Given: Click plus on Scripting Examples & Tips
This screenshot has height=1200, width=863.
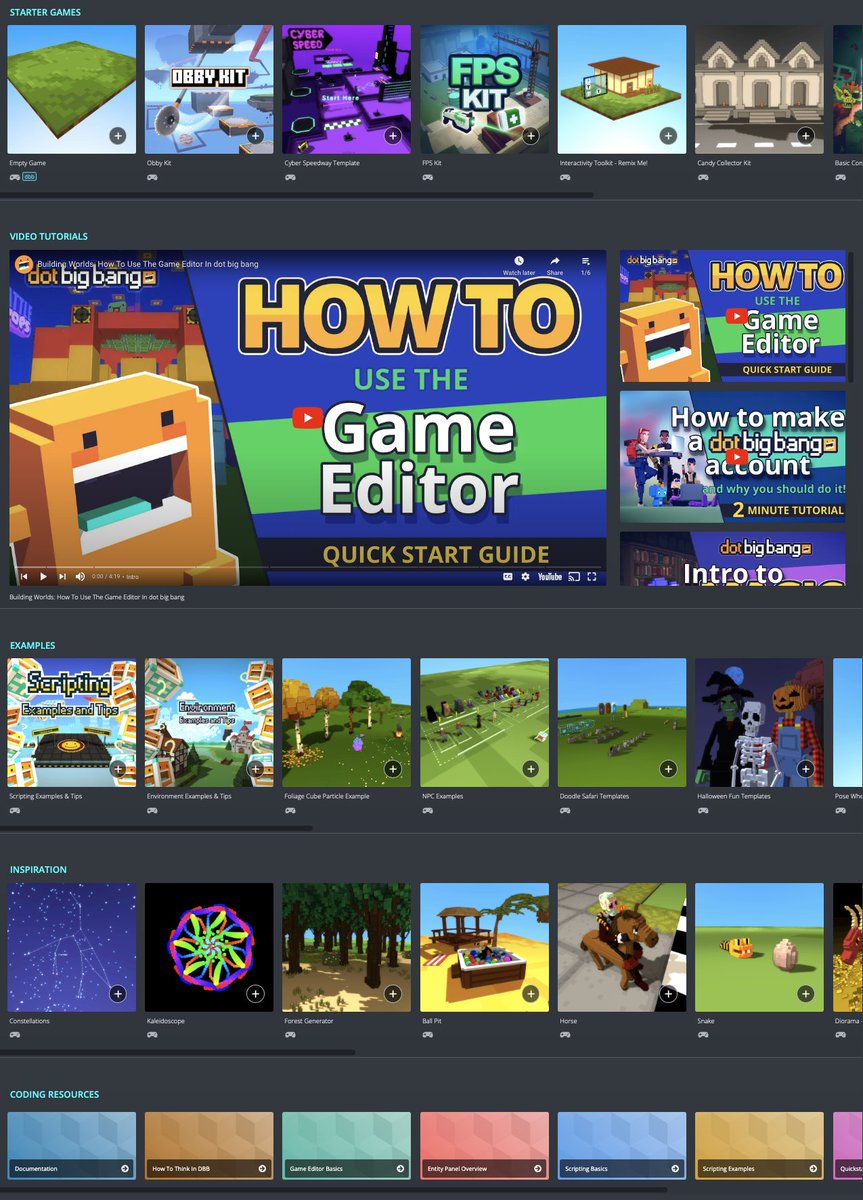Looking at the screenshot, I should (118, 769).
